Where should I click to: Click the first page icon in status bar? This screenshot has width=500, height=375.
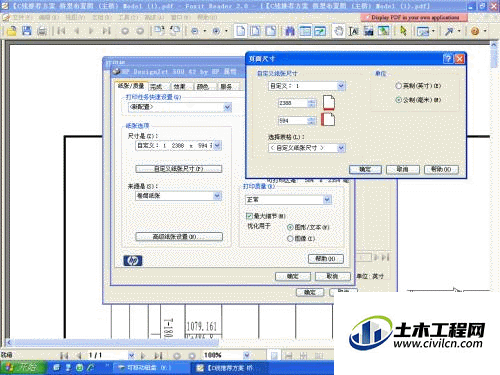64,355
